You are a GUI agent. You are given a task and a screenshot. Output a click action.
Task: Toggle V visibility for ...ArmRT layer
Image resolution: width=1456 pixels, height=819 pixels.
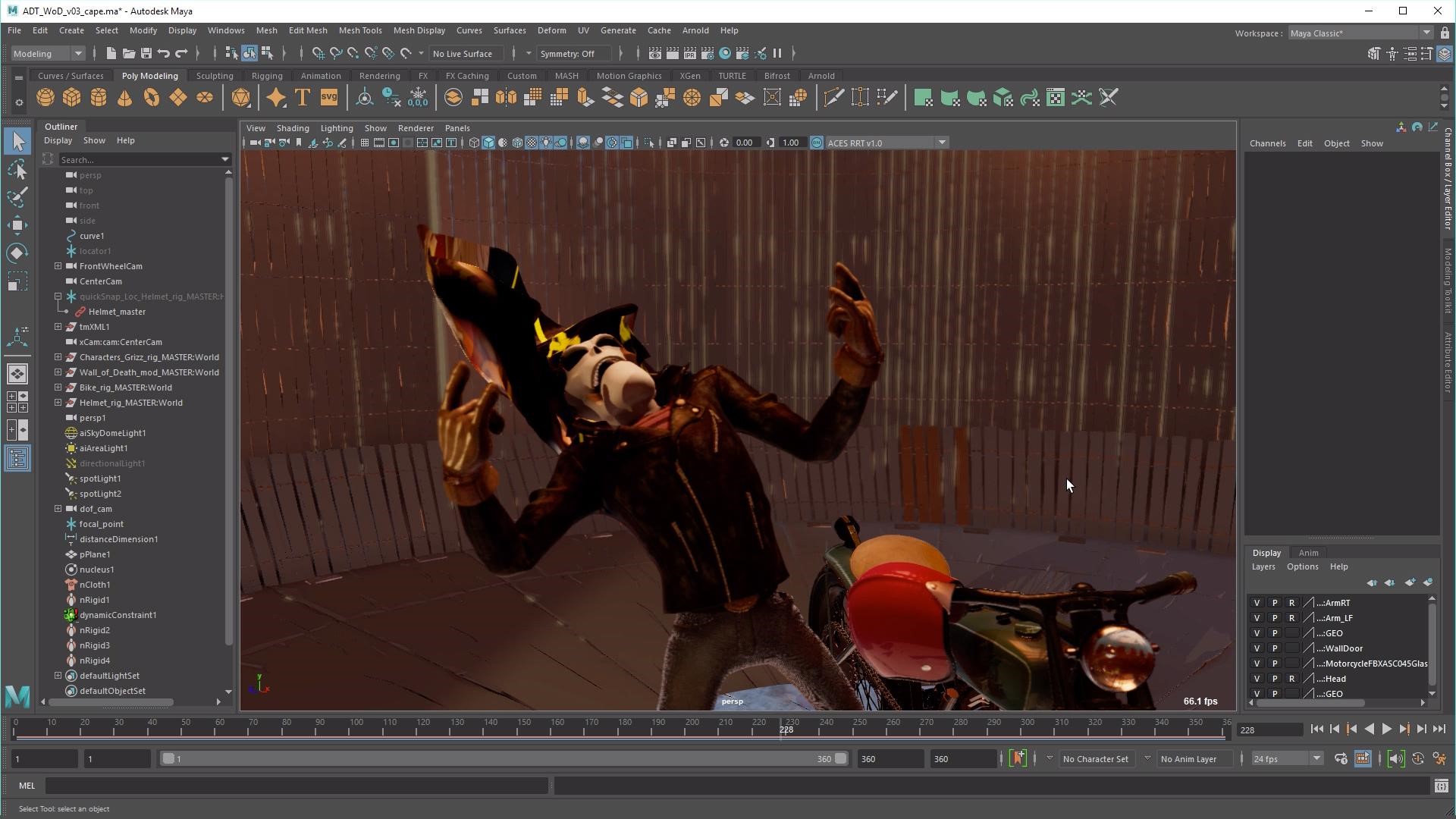(1256, 602)
